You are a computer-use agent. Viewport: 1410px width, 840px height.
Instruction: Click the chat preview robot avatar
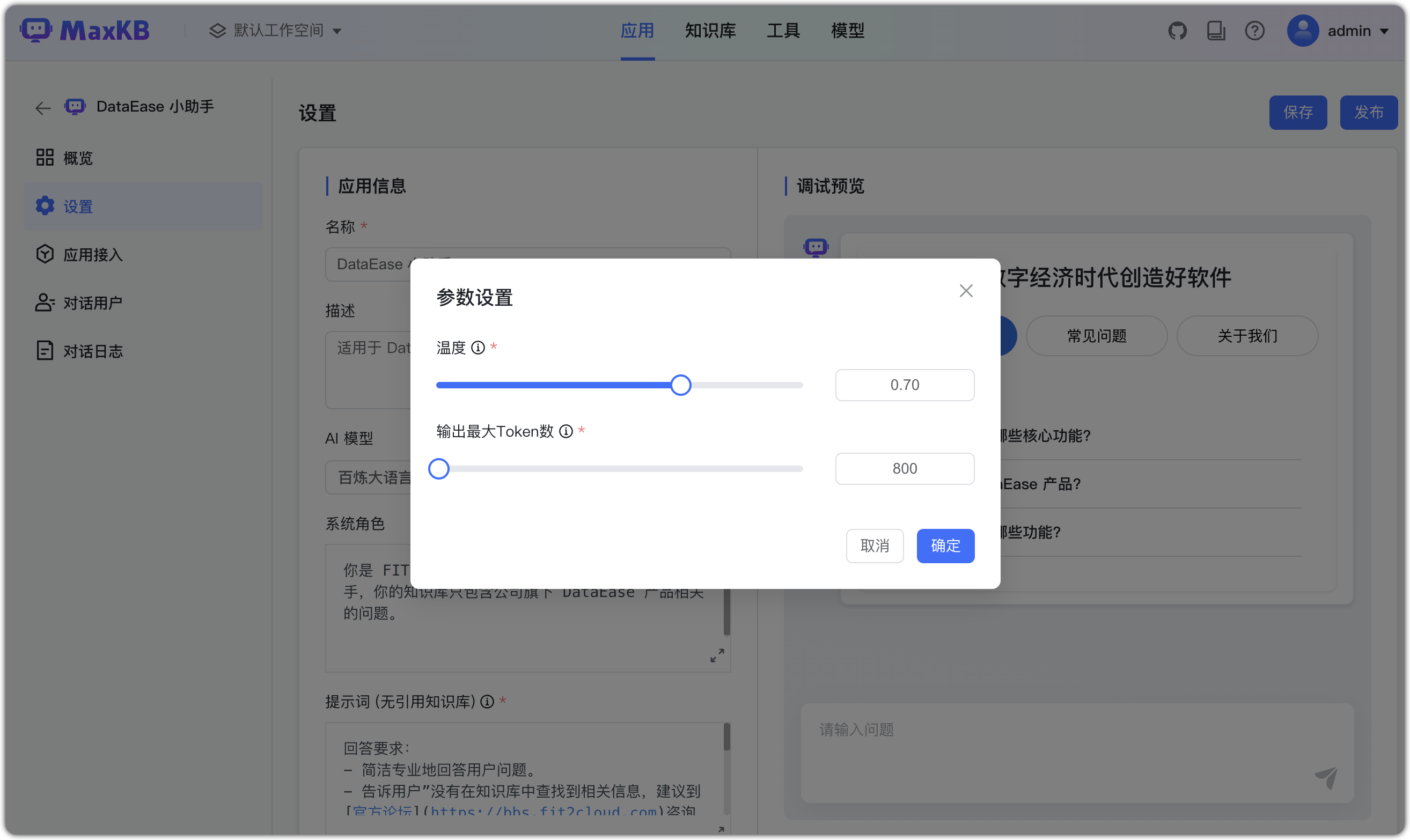pyautogui.click(x=816, y=247)
